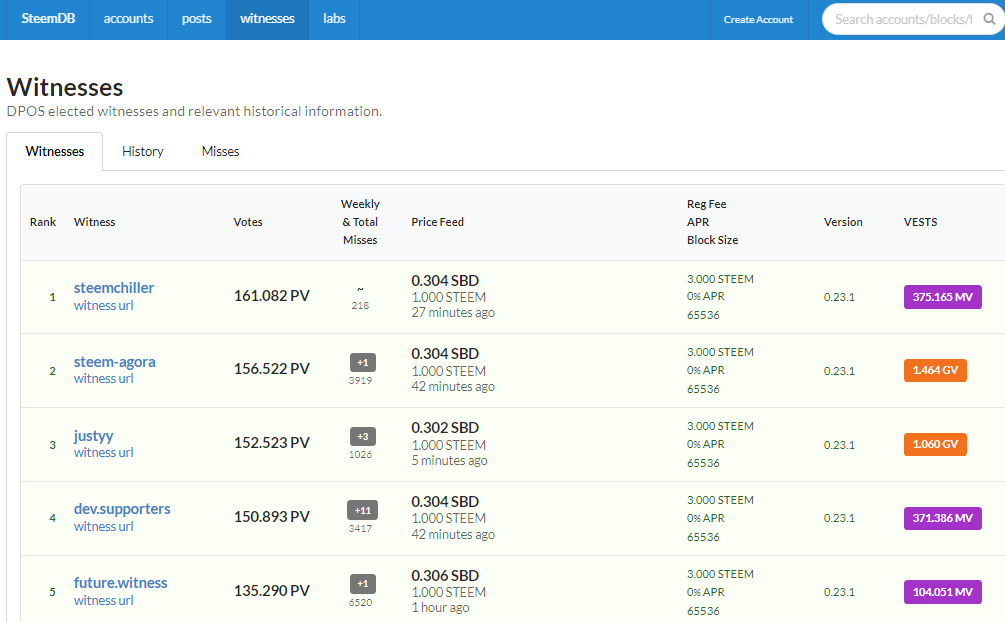Open witness url under justyy

pyautogui.click(x=103, y=453)
